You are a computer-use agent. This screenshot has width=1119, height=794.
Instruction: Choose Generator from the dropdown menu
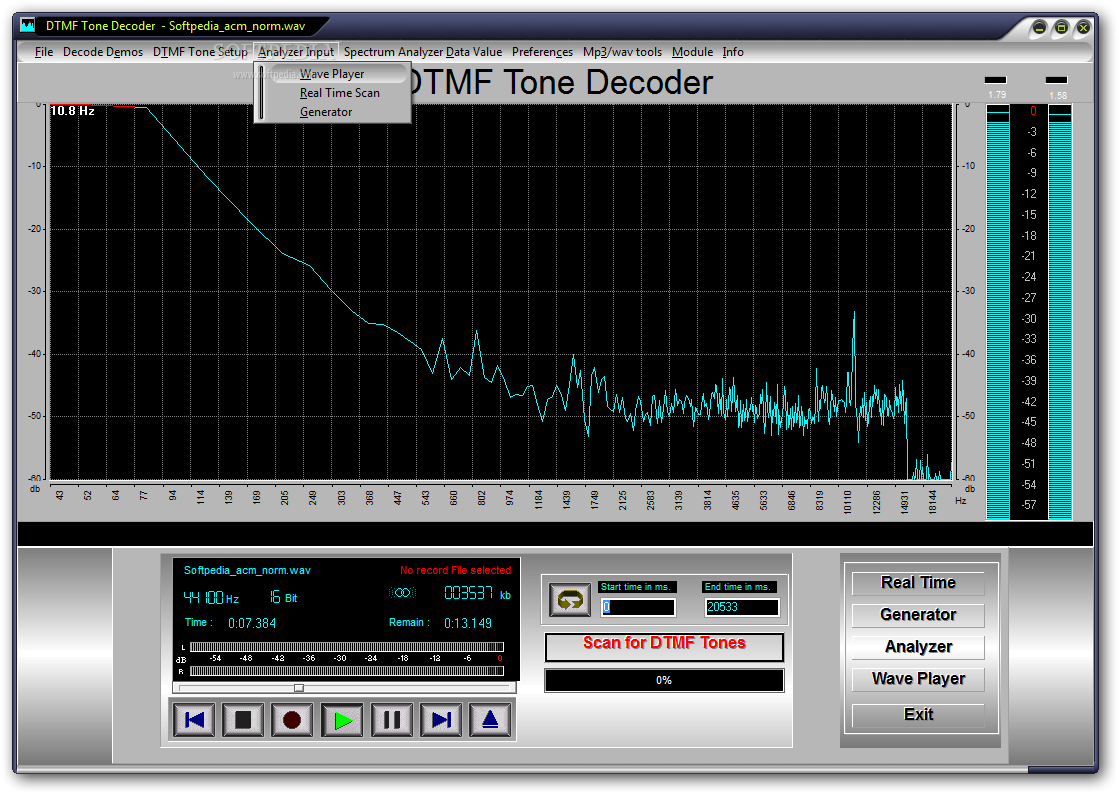click(x=326, y=112)
